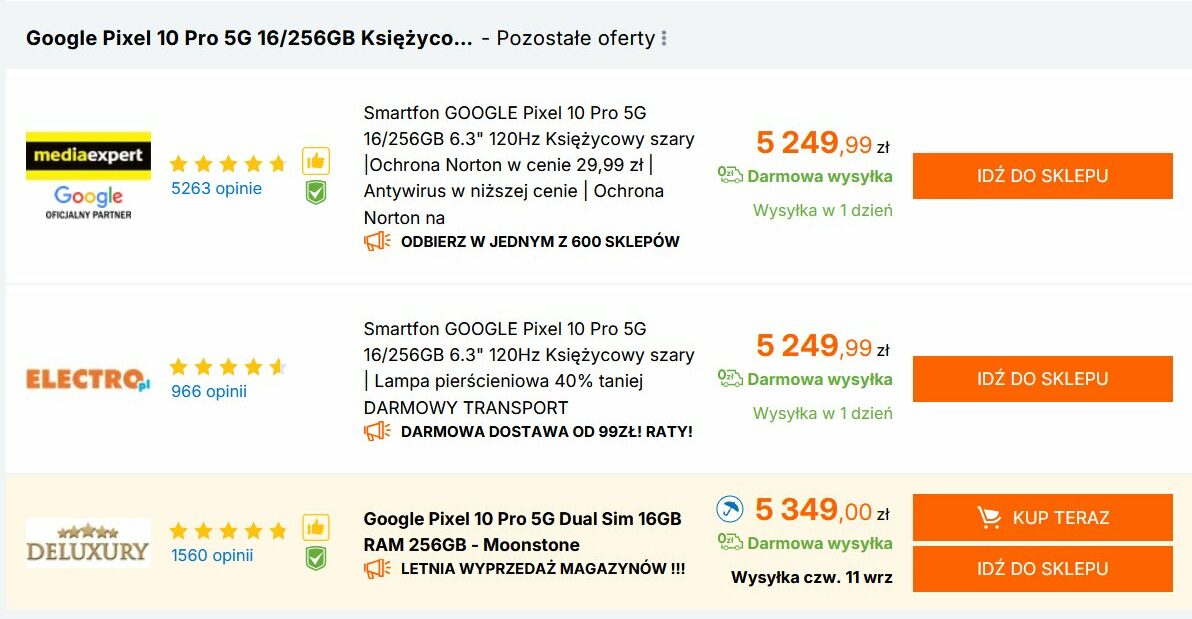
Task: Open the Media Expert shop logo
Action: click(88, 176)
